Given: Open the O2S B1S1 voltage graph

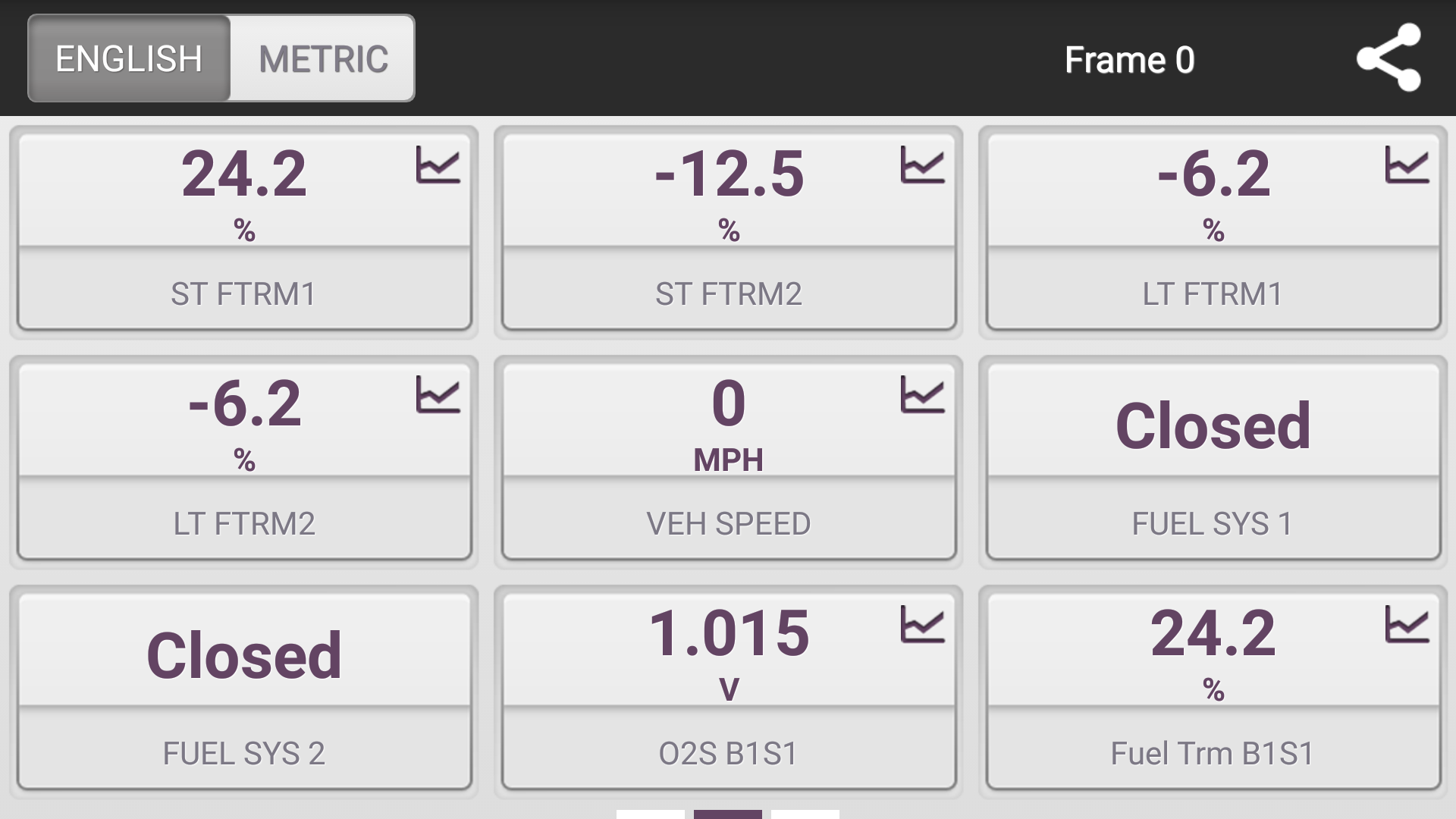Looking at the screenshot, I should pyautogui.click(x=922, y=625).
